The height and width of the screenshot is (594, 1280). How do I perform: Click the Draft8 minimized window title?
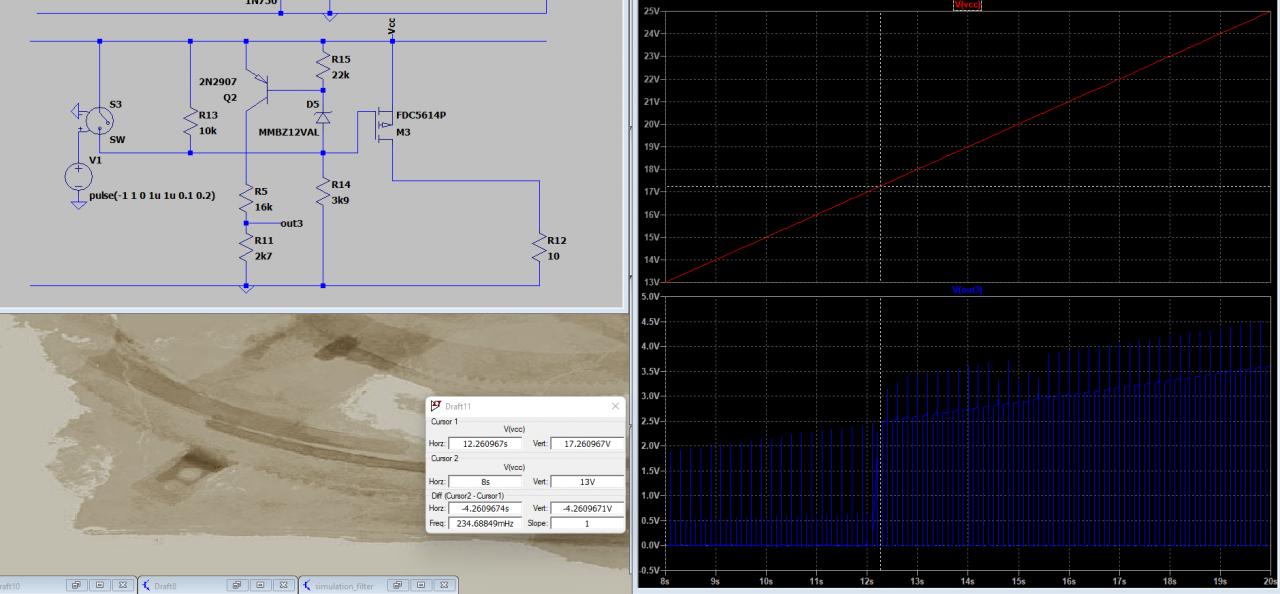pyautogui.click(x=166, y=586)
